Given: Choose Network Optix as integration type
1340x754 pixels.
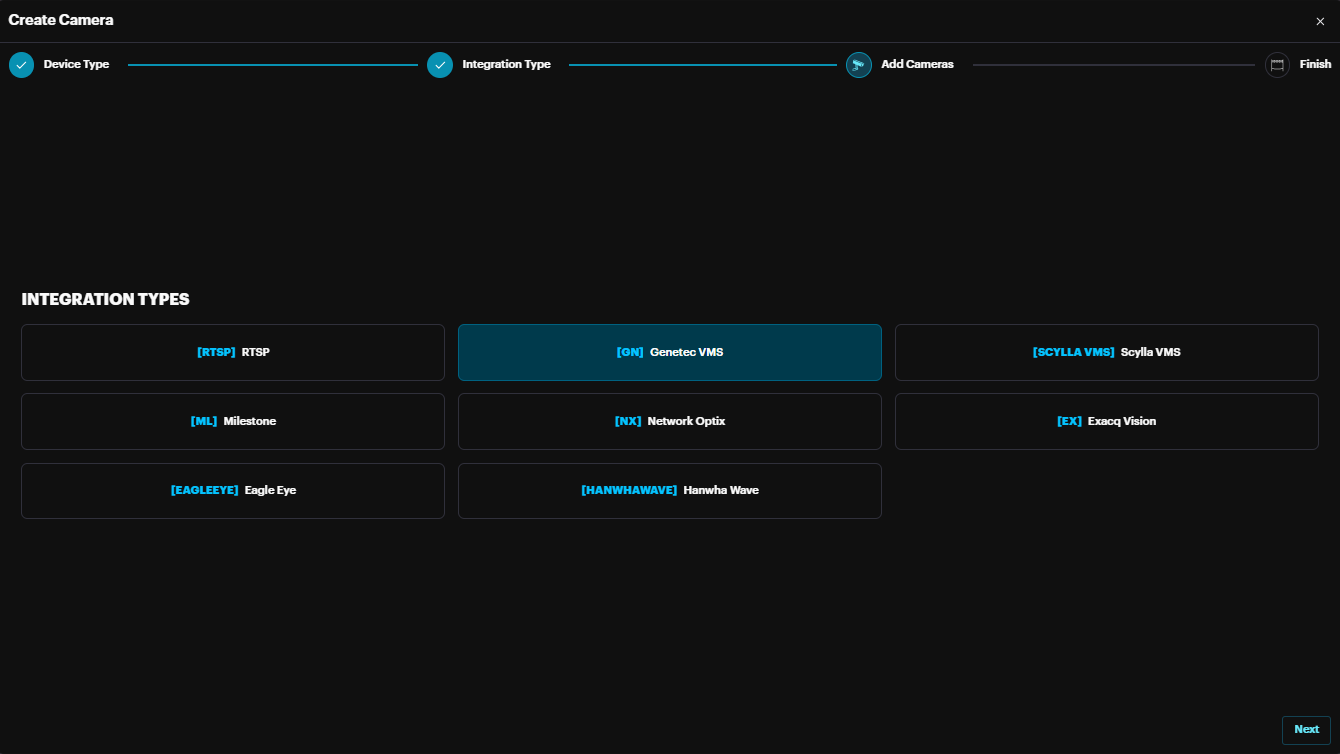Looking at the screenshot, I should (x=669, y=421).
